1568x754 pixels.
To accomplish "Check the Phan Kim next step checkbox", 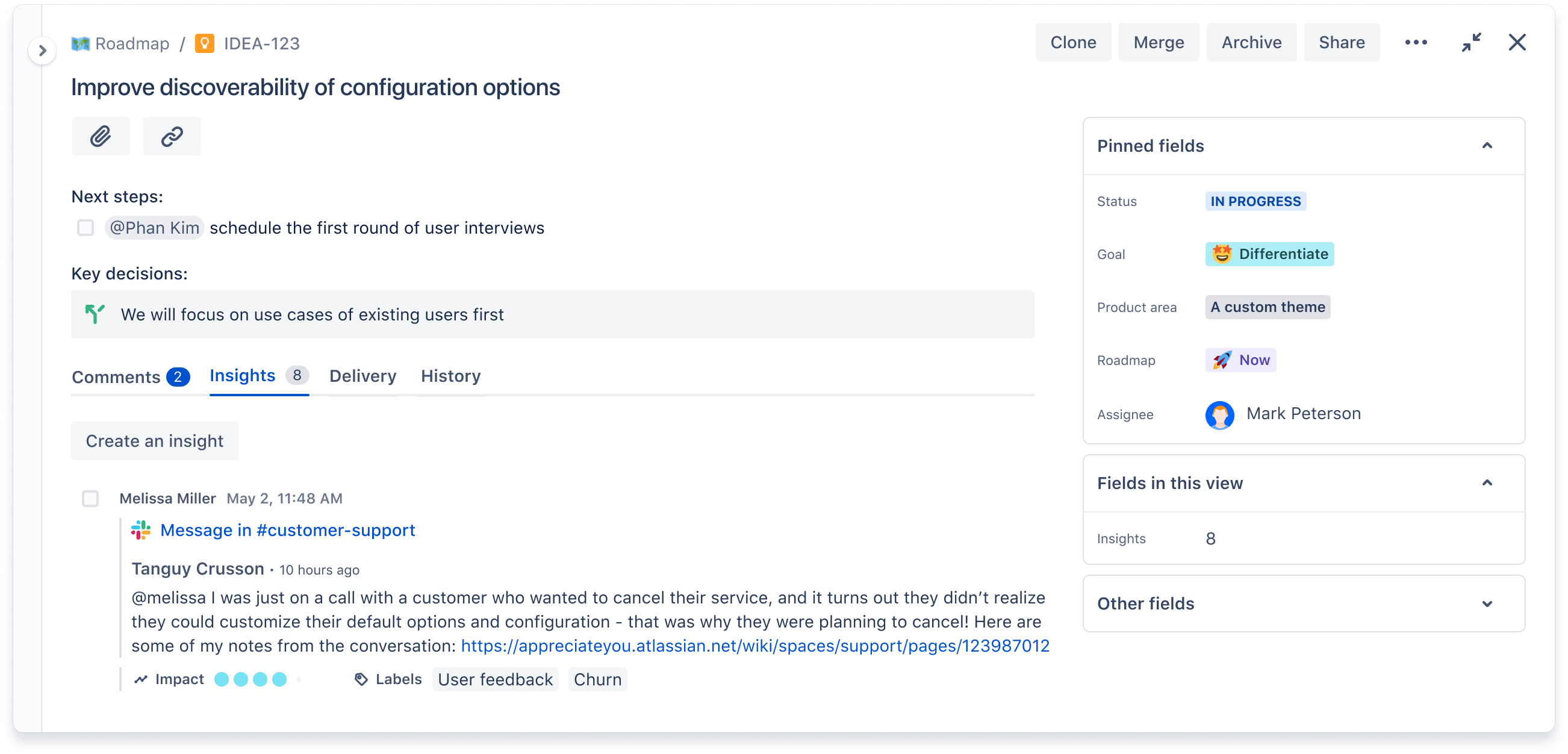I will (86, 228).
